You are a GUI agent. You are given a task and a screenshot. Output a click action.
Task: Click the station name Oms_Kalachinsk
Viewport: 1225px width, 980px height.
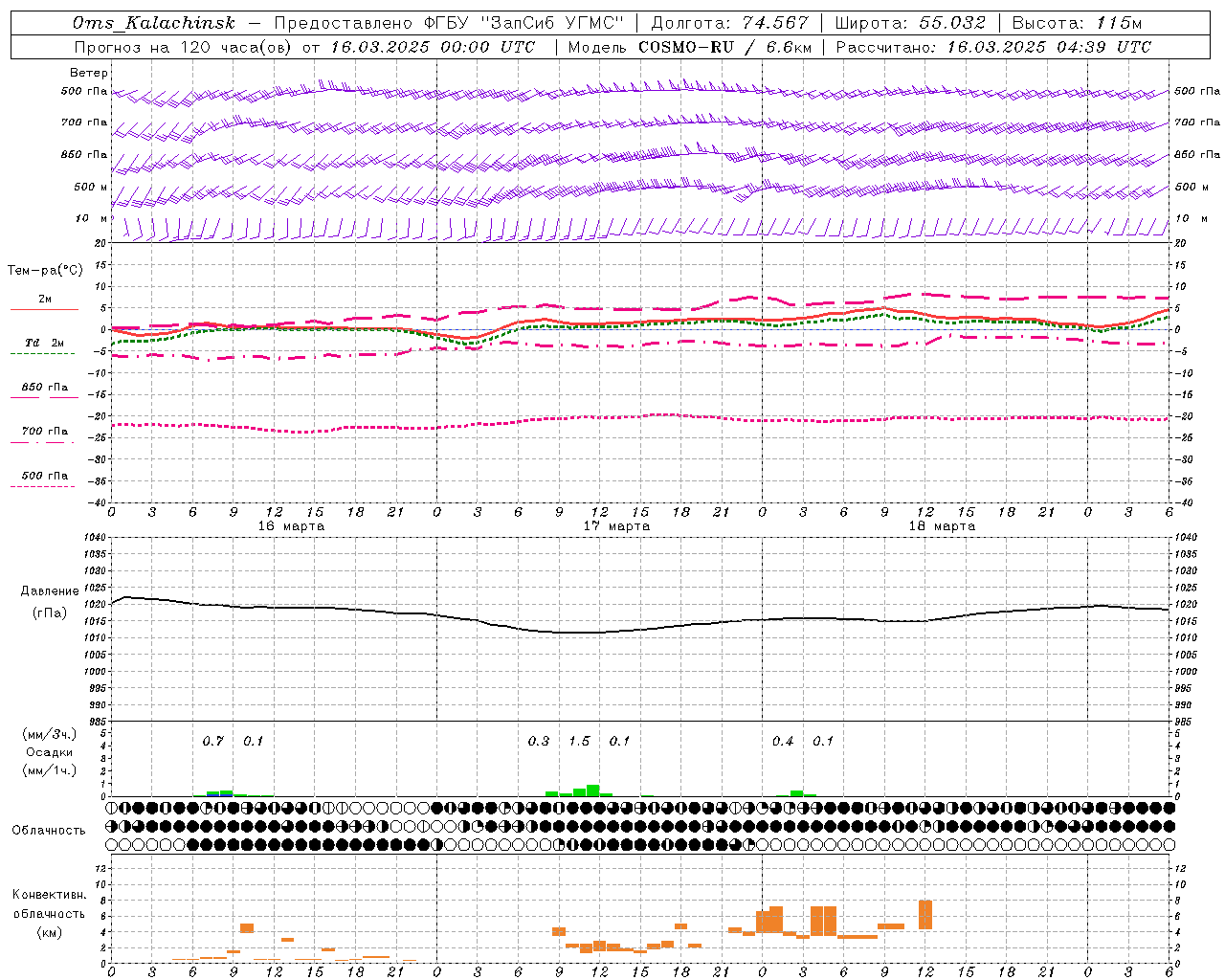[154, 23]
